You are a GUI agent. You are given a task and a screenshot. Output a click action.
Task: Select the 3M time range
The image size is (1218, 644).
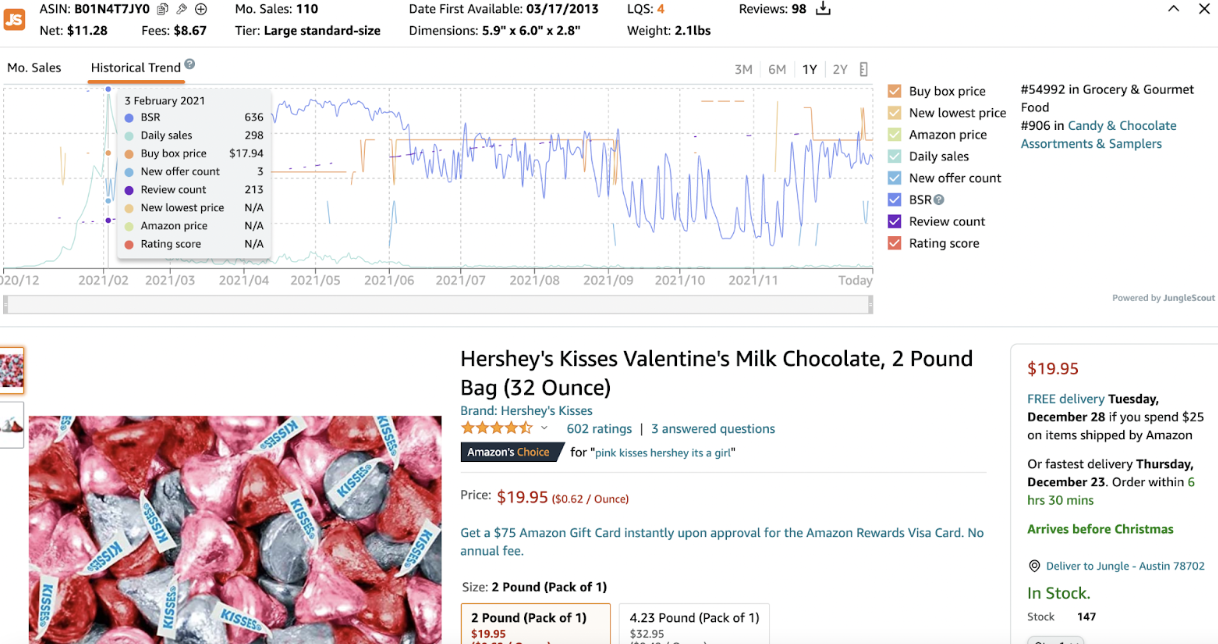743,70
